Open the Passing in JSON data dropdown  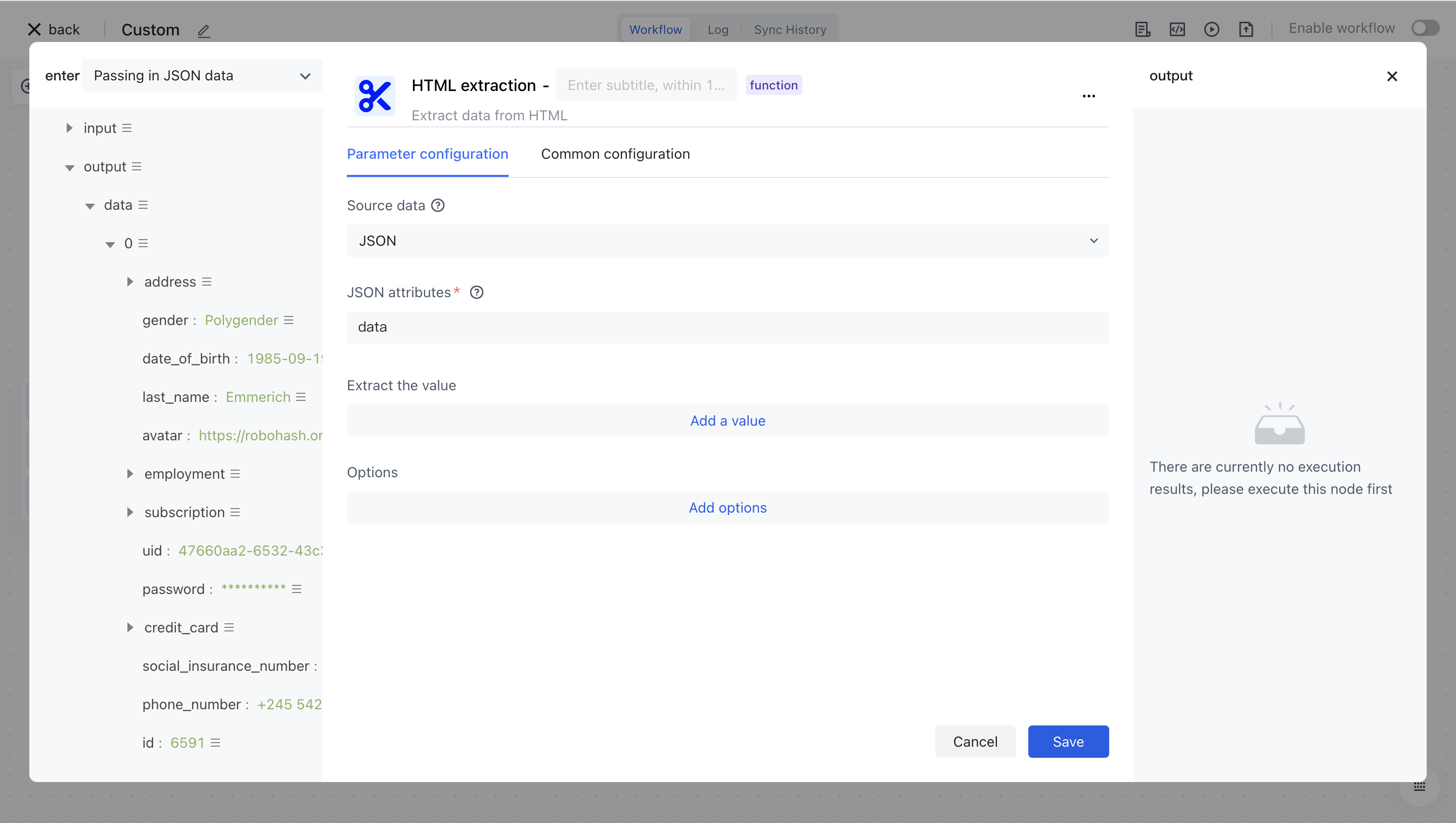(202, 76)
